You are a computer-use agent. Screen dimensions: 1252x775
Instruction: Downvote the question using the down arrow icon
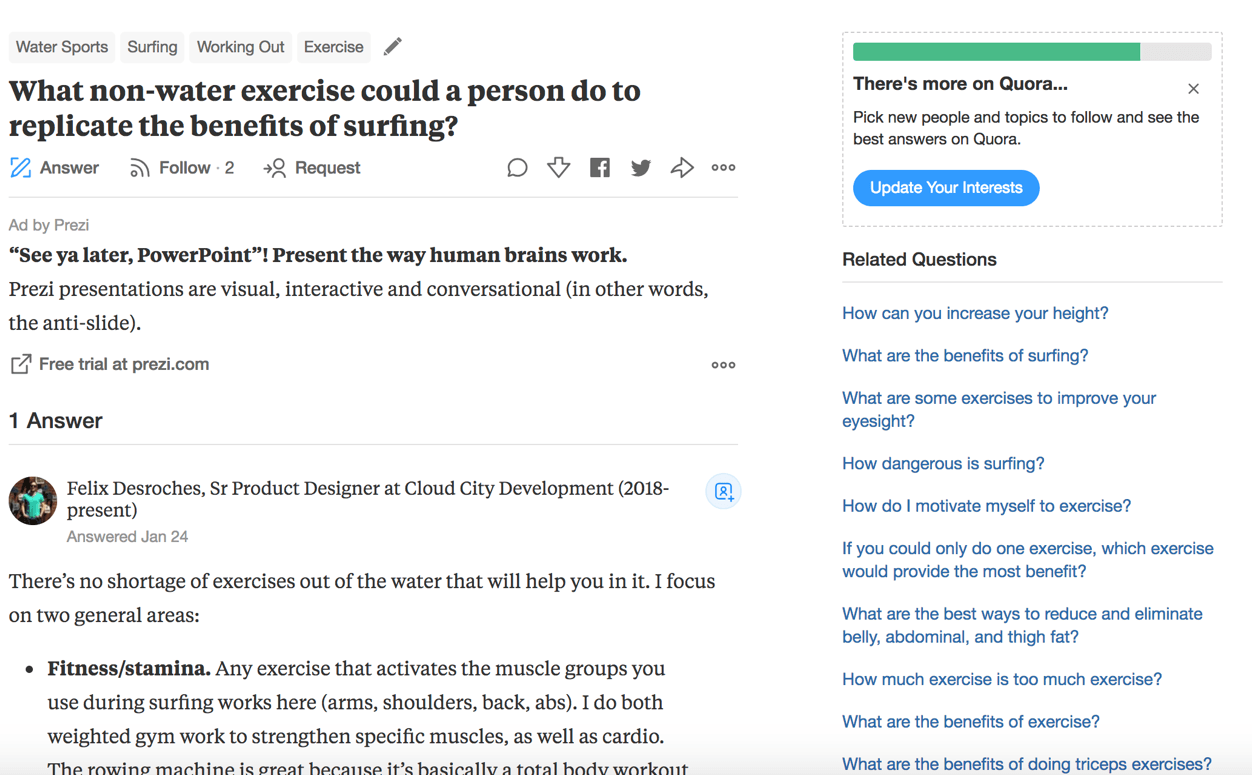[x=558, y=167]
